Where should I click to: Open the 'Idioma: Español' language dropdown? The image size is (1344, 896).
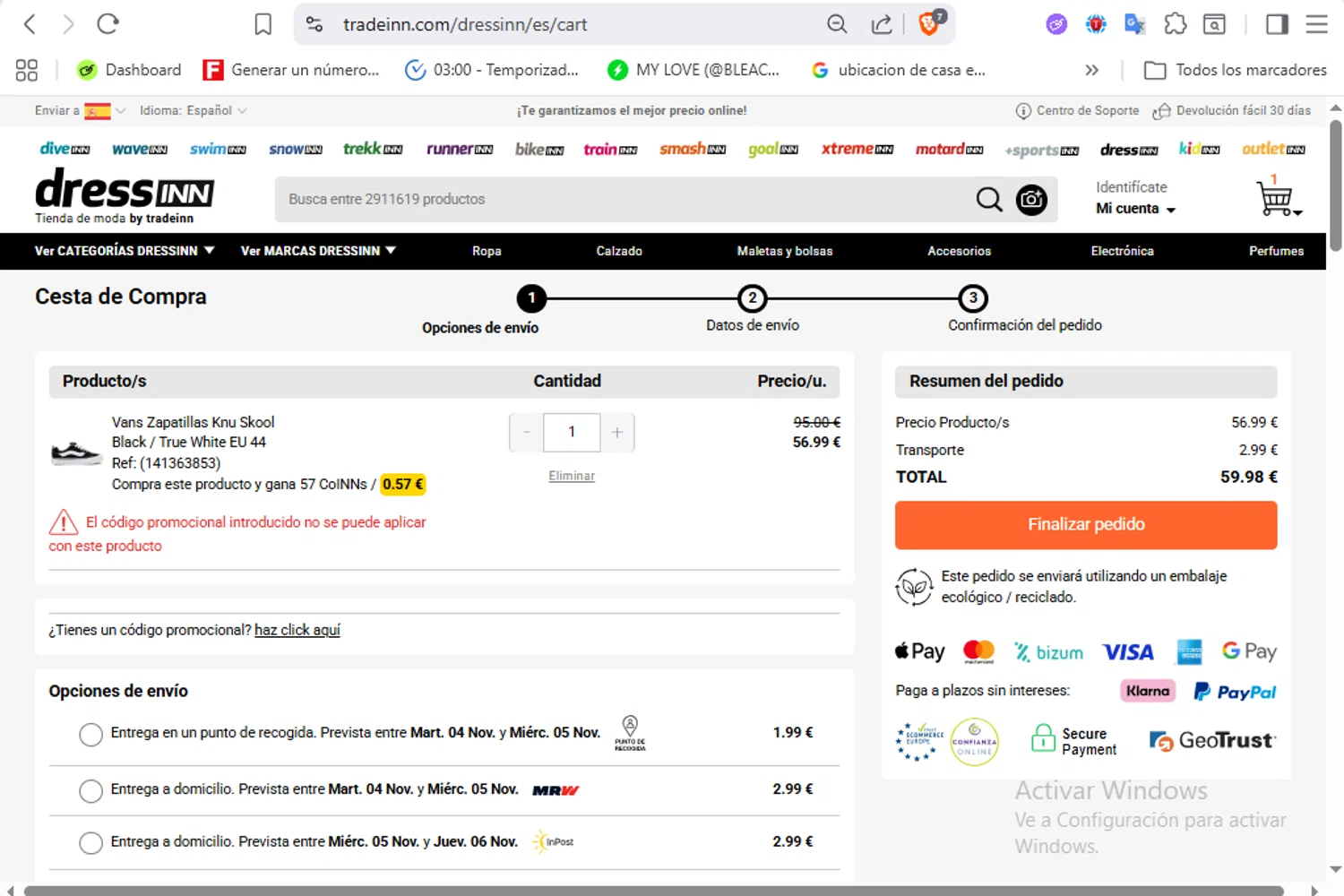click(193, 110)
